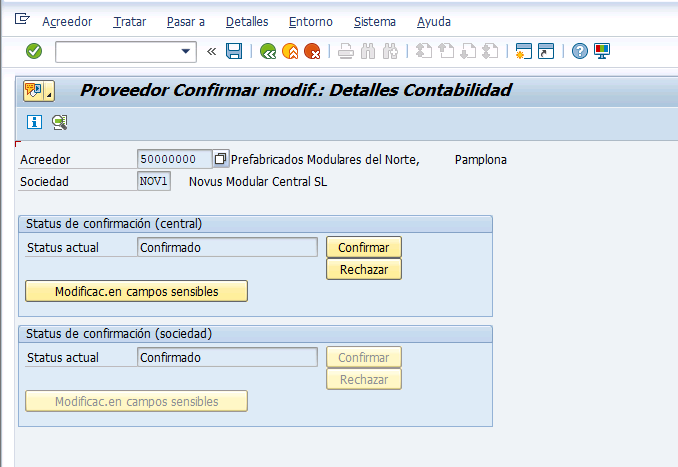Click the Acreedor number field 50000000
Image resolution: width=678 pixels, height=467 pixels.
point(174,159)
